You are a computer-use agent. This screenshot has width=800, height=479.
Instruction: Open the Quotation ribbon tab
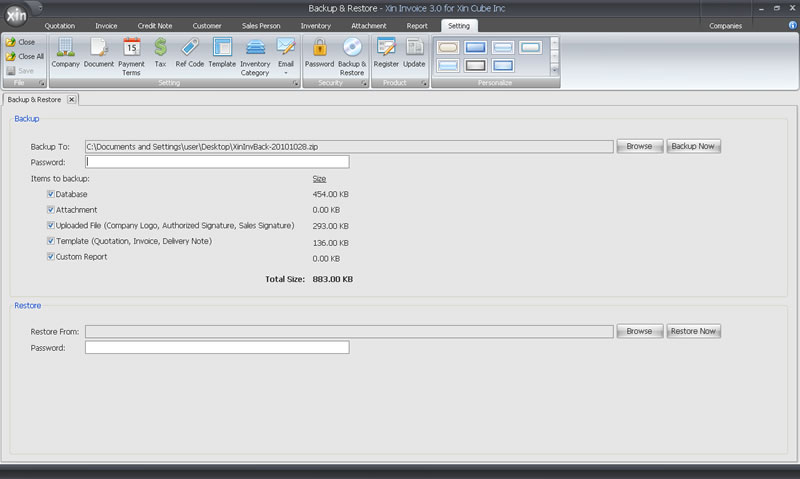pyautogui.click(x=60, y=26)
